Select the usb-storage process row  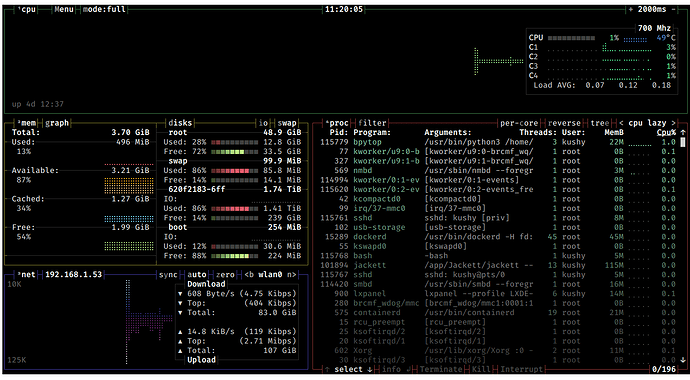[498, 227]
